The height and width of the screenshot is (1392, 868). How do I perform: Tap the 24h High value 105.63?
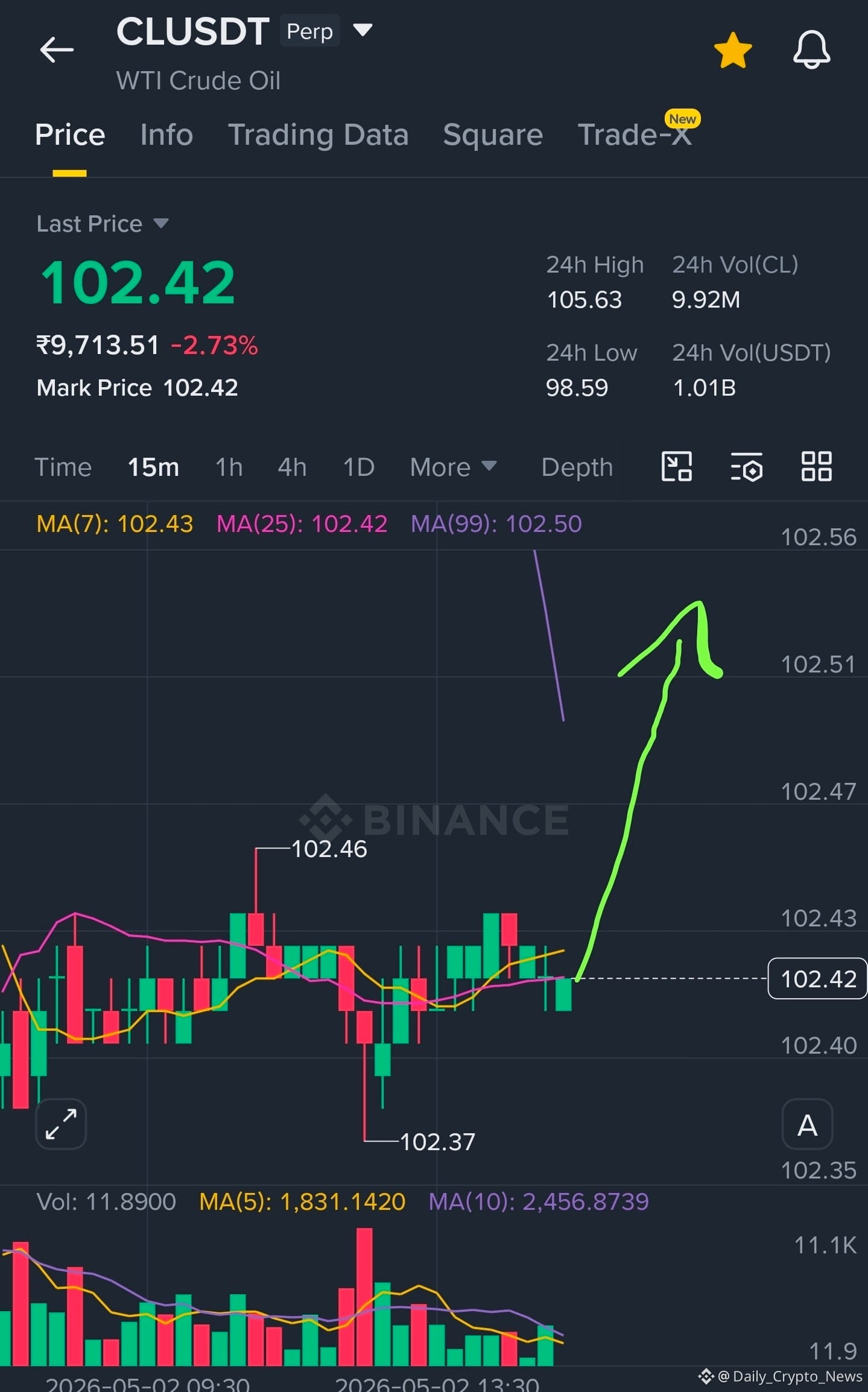[x=584, y=300]
